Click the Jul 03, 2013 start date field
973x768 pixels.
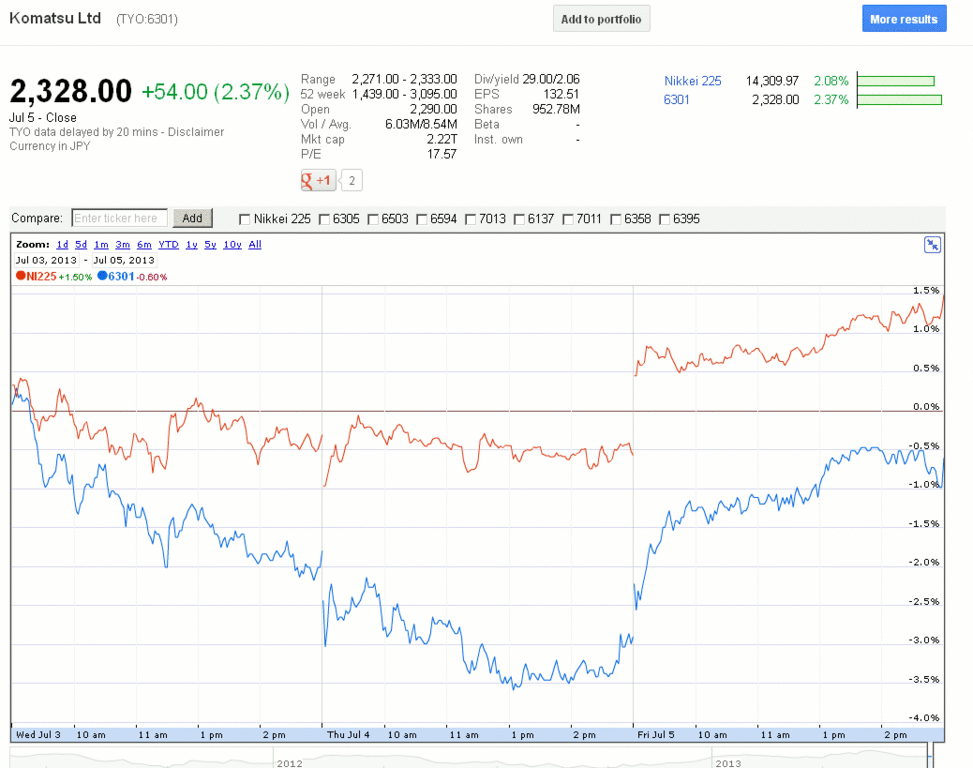47,260
